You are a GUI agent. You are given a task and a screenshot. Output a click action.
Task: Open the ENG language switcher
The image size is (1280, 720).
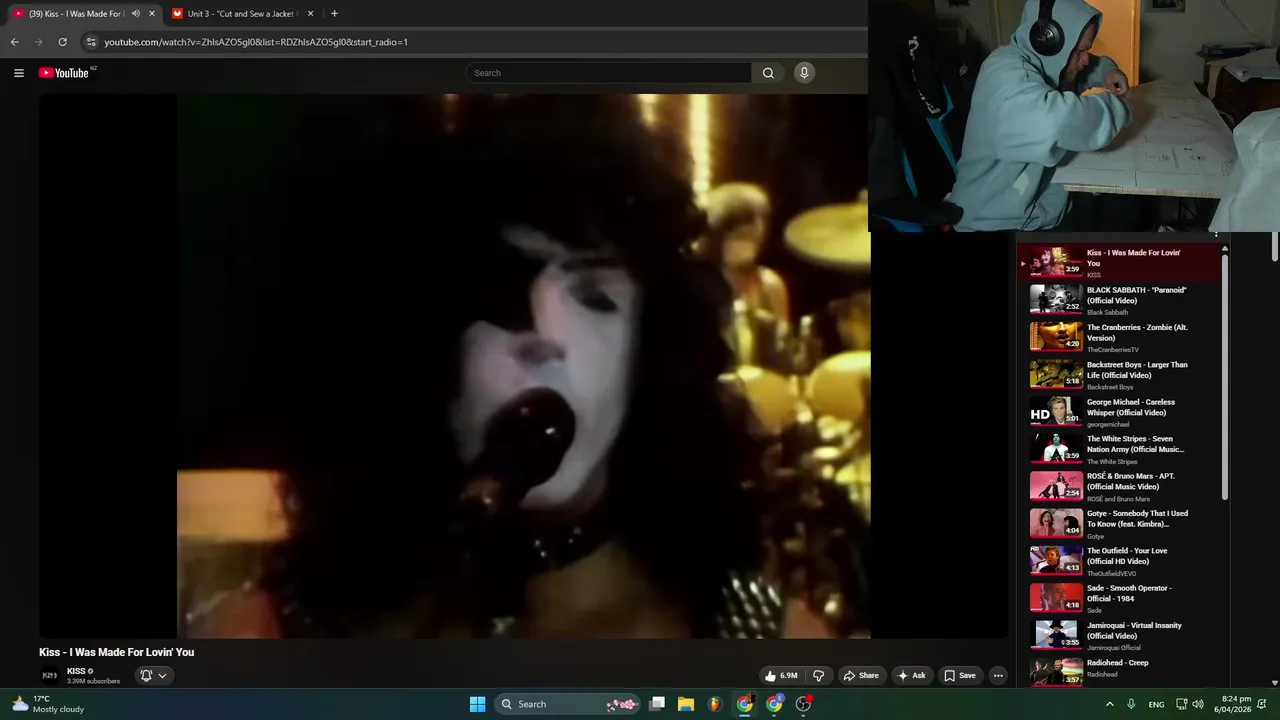(1156, 704)
